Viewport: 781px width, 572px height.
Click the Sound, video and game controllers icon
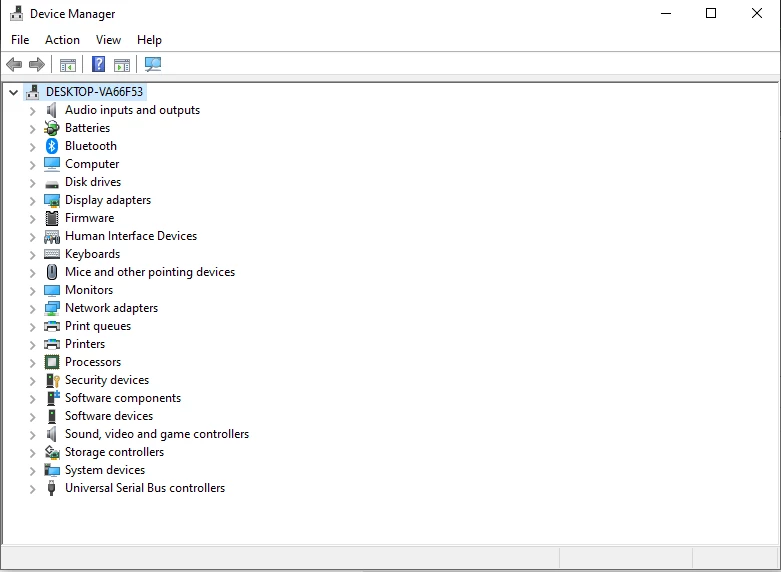[52, 434]
